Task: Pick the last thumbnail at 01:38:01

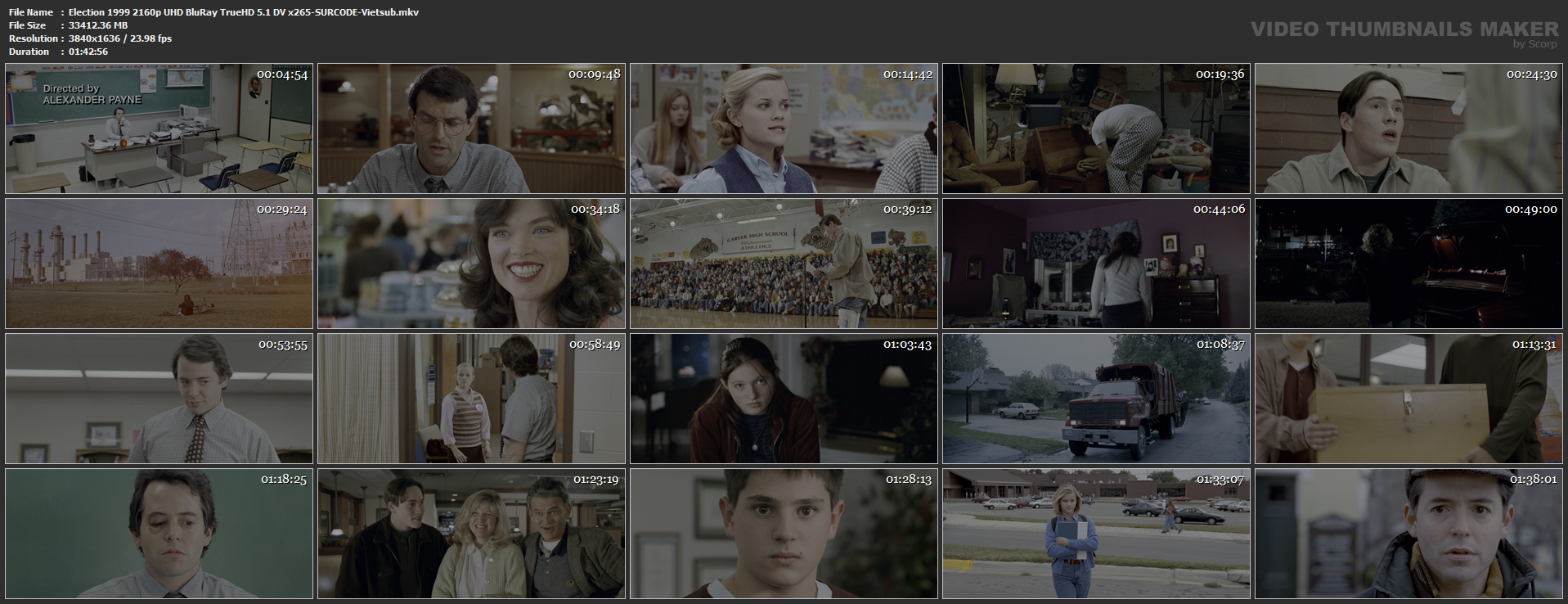Action: 1409,534
